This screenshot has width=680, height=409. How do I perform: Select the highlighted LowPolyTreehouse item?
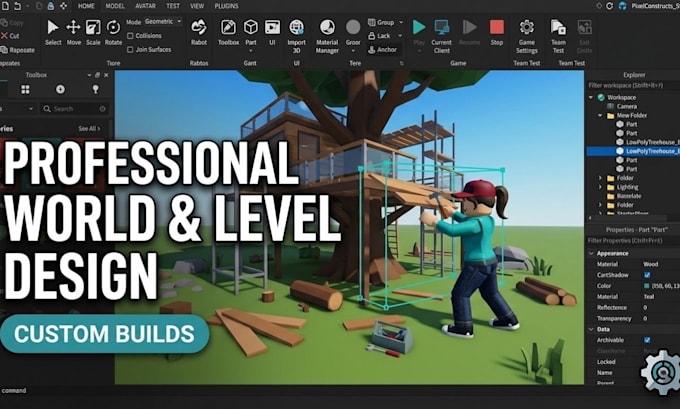coord(633,151)
